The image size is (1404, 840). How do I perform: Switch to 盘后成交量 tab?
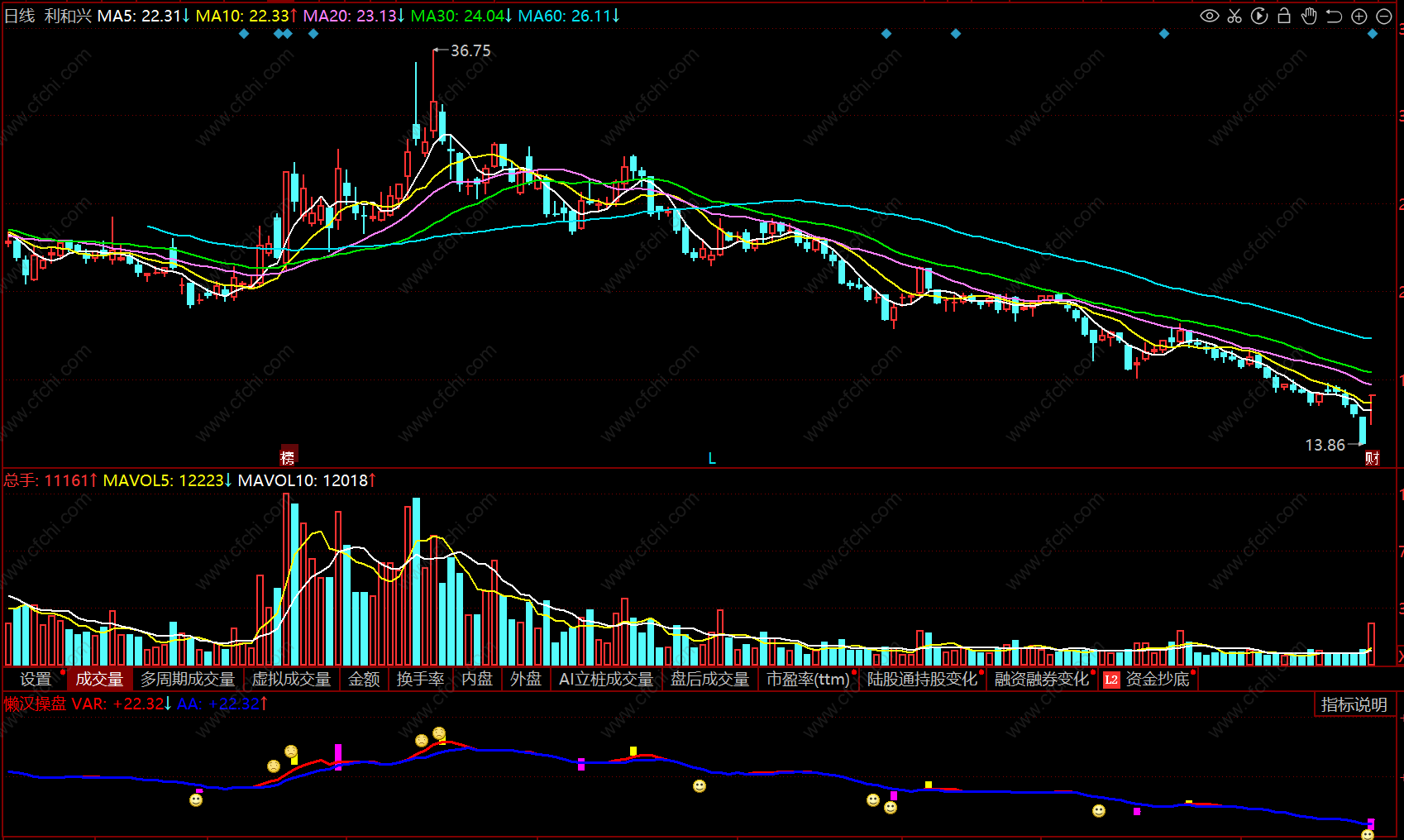pos(709,679)
